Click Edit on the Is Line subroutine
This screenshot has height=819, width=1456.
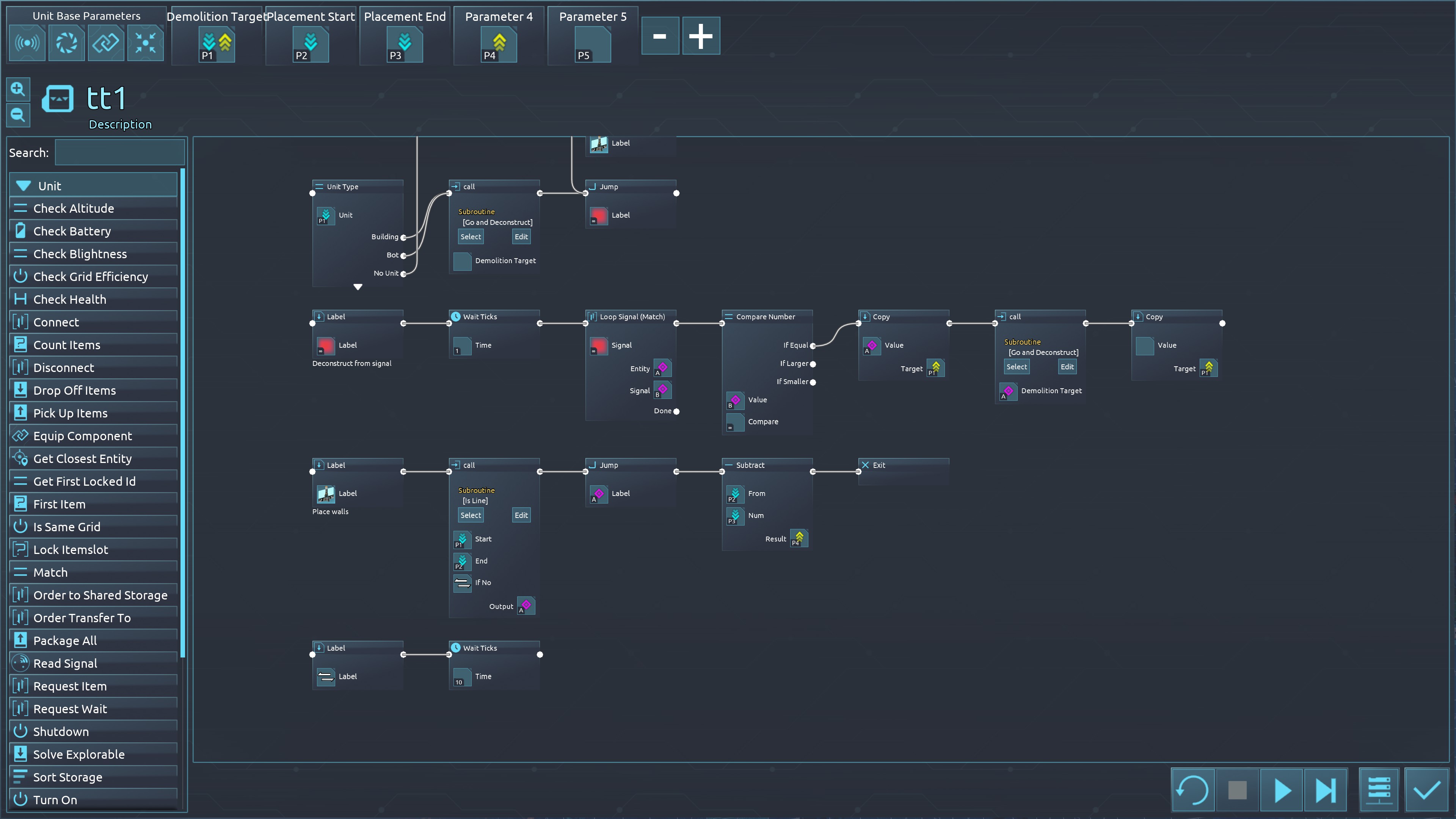point(521,515)
